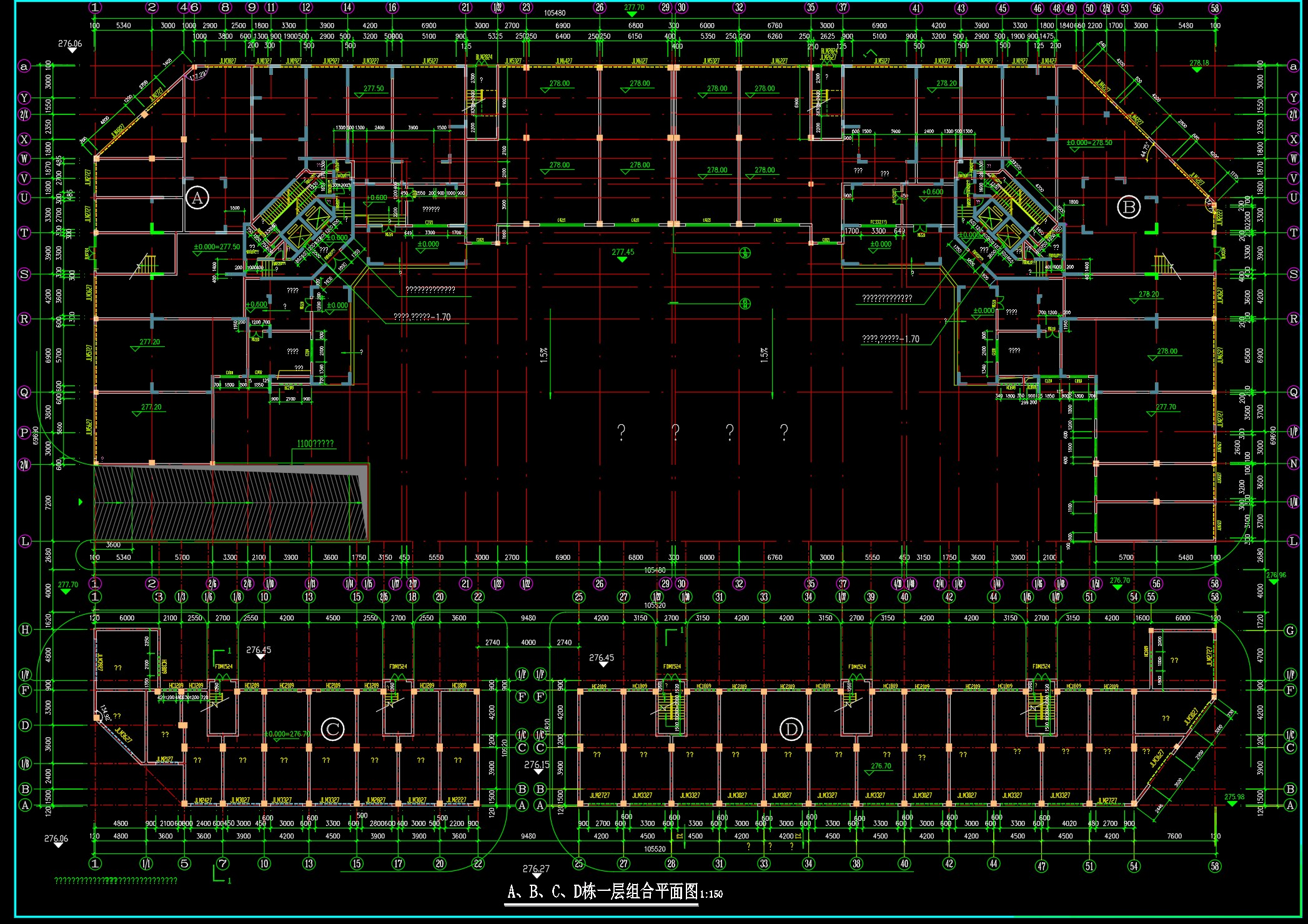Select grid axis bubble 55
This screenshot has width=1308, height=924.
click(x=1151, y=597)
